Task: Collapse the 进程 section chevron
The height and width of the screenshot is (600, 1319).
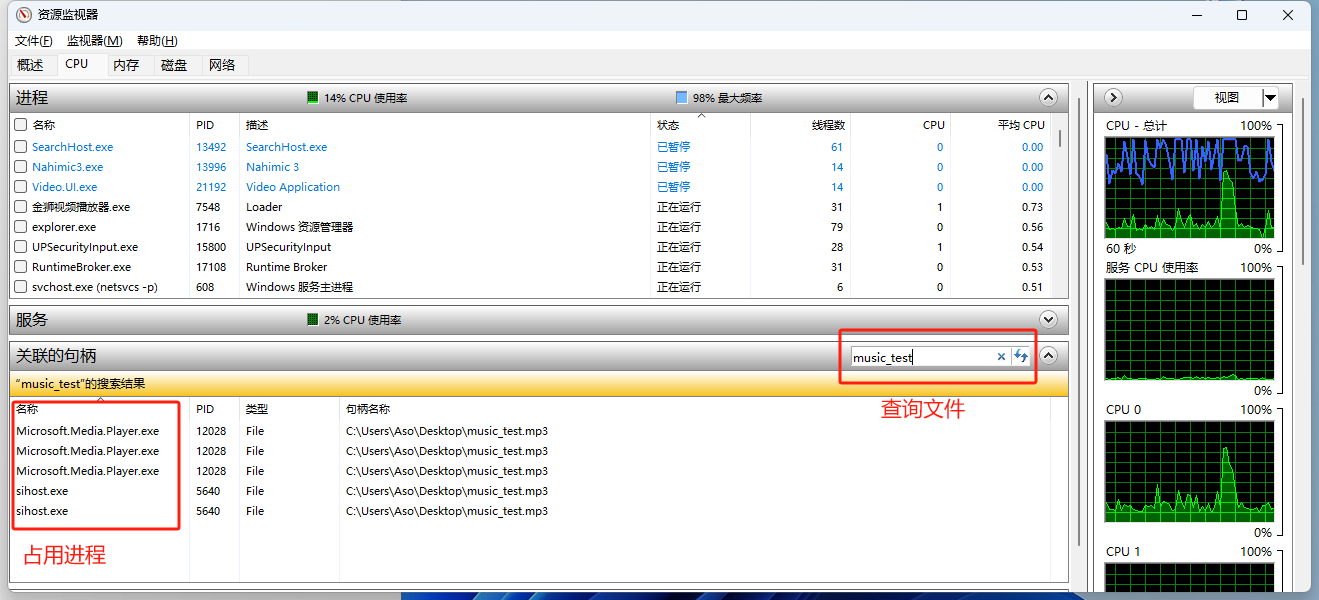Action: click(x=1048, y=97)
